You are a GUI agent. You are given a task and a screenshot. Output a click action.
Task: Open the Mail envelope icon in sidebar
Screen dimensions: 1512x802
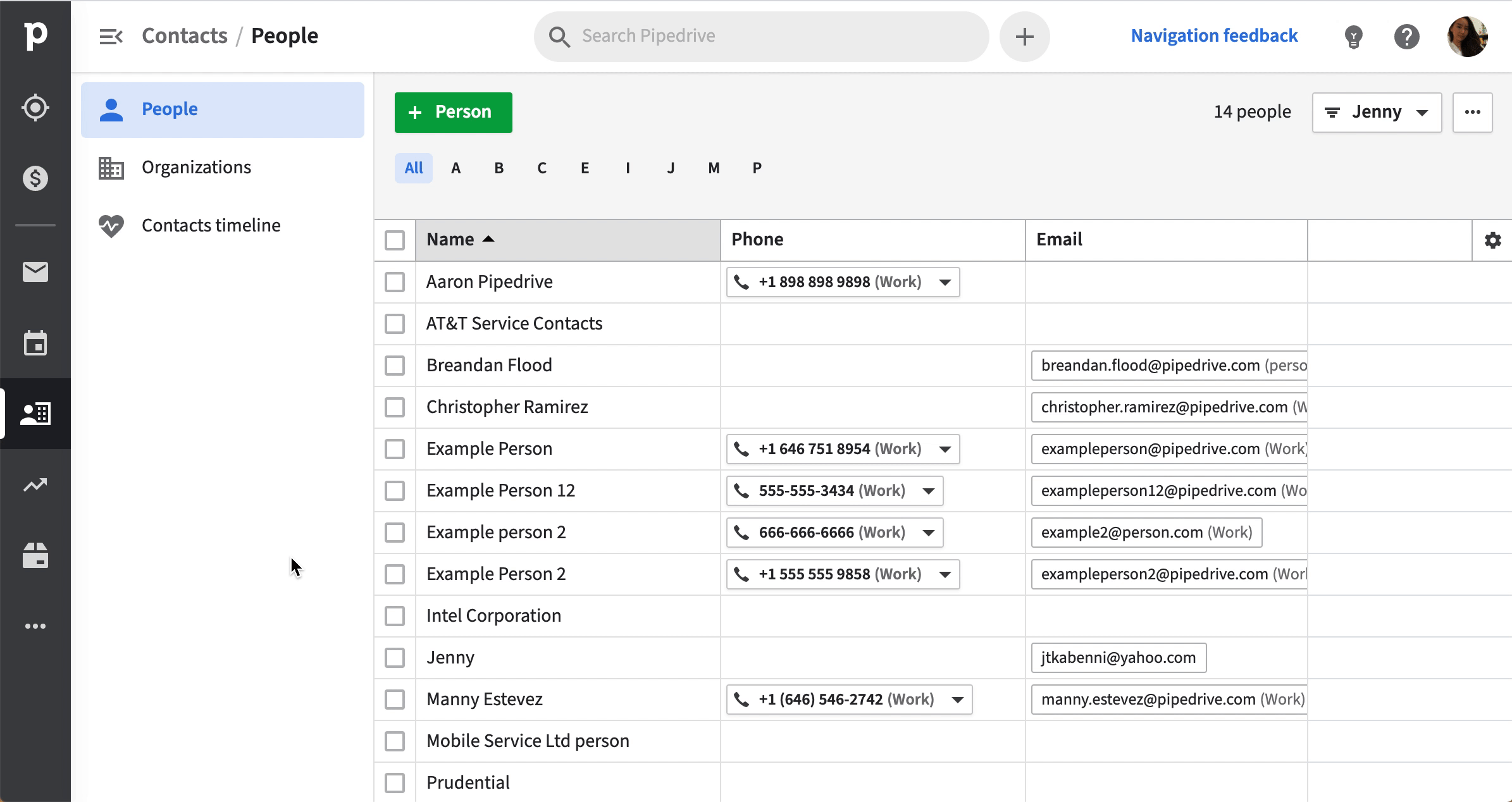point(35,272)
